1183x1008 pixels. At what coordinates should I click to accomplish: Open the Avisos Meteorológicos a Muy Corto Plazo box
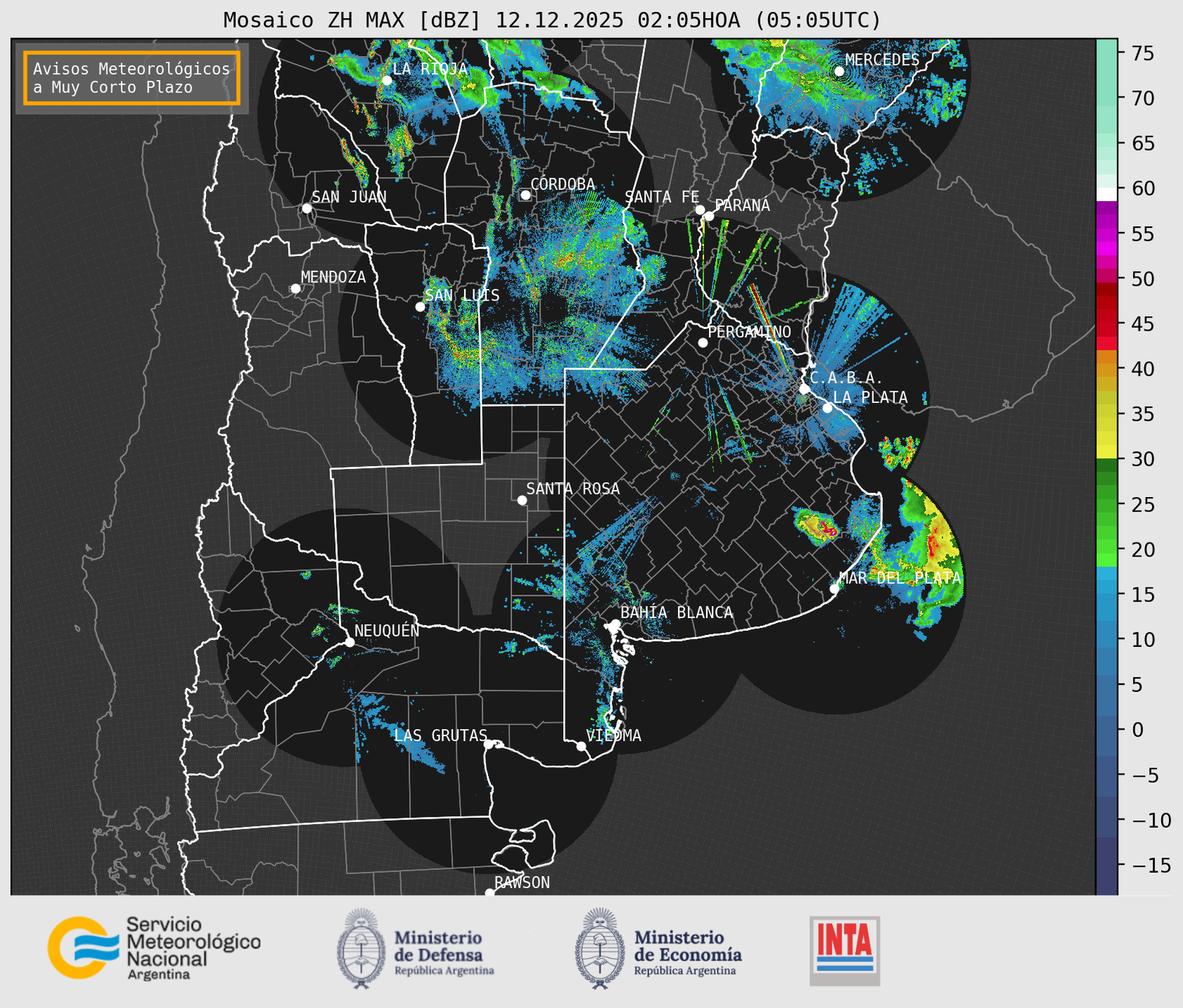click(x=132, y=78)
